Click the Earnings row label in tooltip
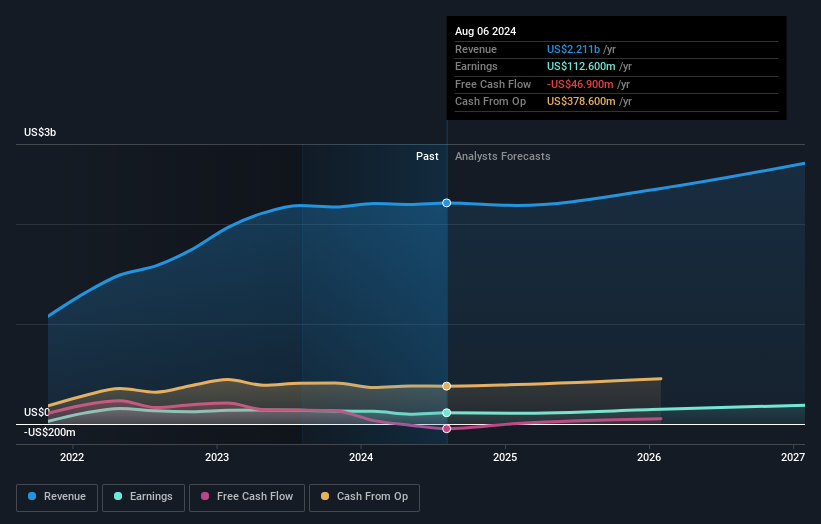This screenshot has height=524, width=821. 476,66
